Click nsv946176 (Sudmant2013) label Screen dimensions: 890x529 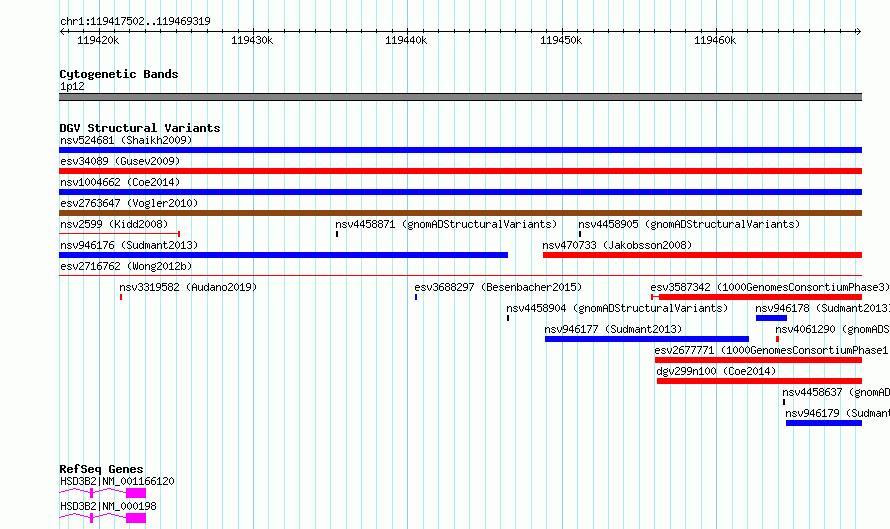tap(129, 245)
